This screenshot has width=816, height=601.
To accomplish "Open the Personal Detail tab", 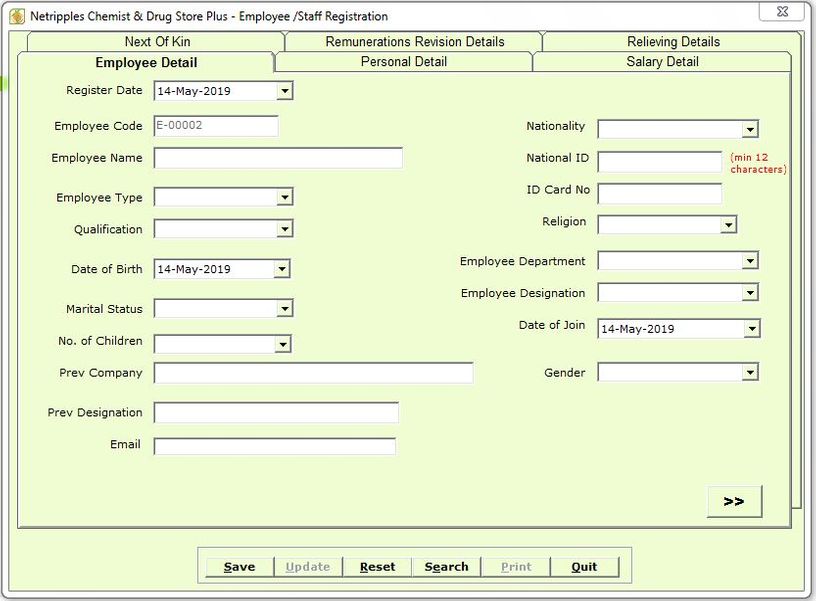I will click(x=403, y=62).
